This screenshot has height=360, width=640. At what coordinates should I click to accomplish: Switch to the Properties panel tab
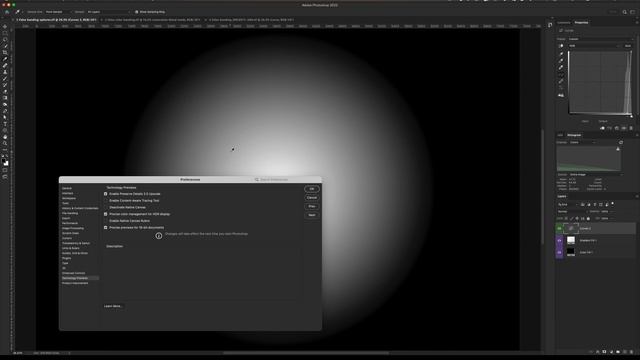pos(582,22)
